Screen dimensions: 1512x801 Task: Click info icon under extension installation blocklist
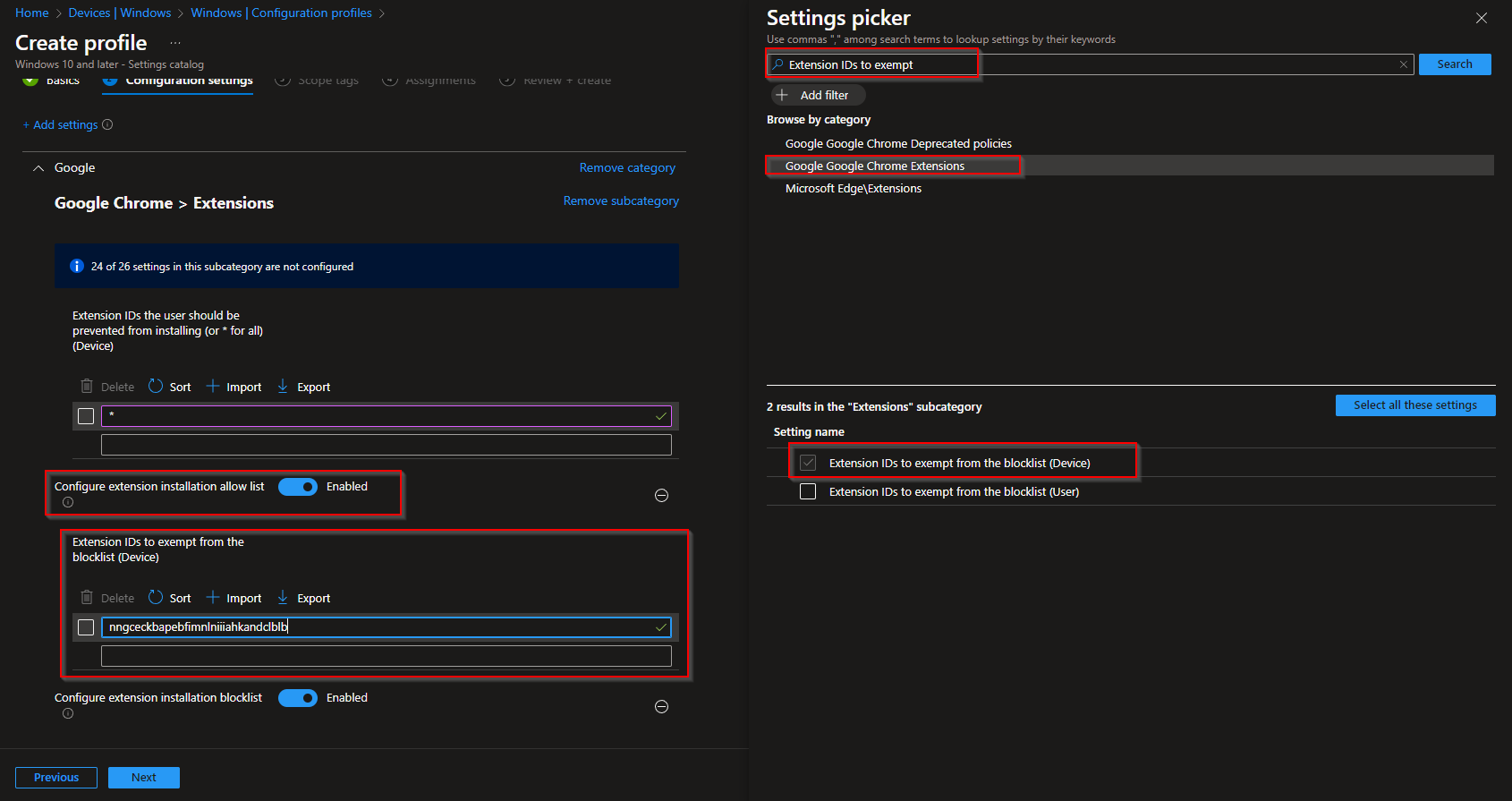pyautogui.click(x=68, y=713)
